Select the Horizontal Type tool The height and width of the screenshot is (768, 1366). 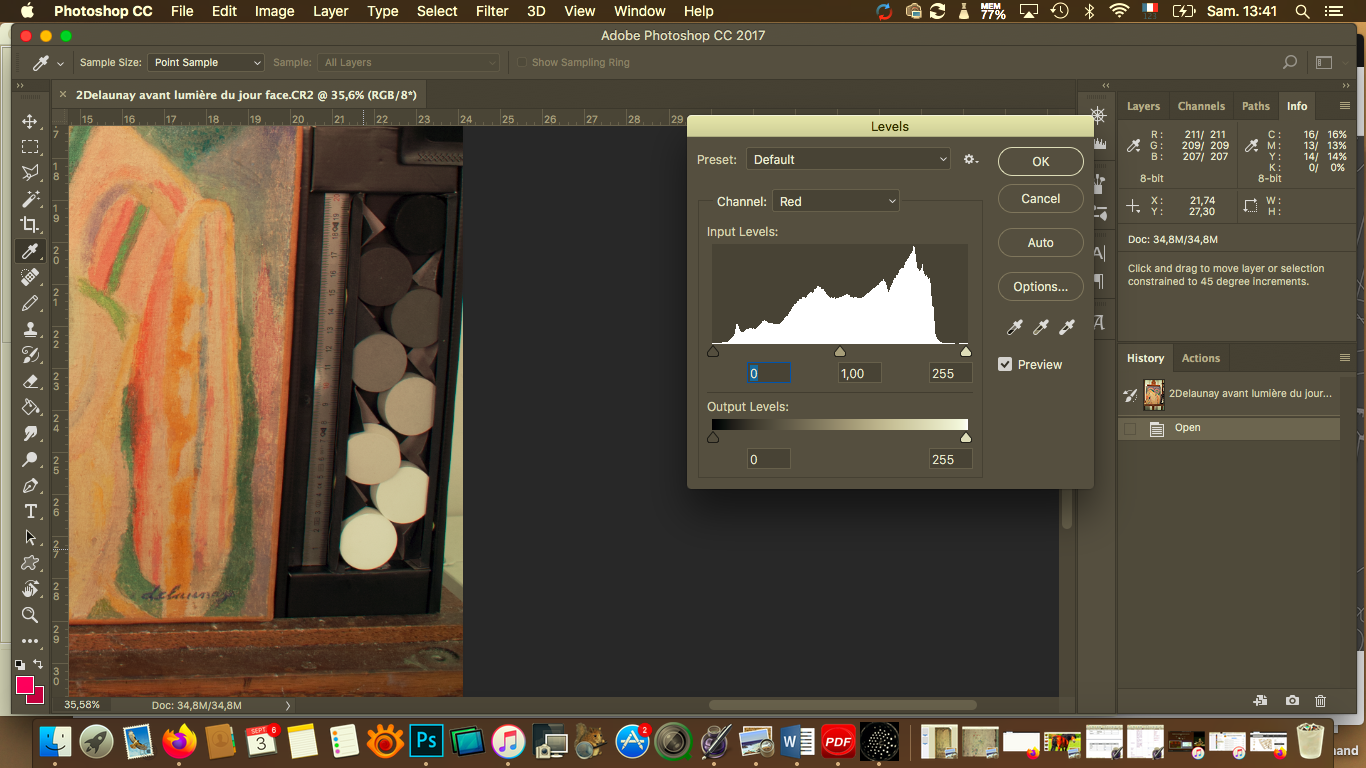point(30,511)
